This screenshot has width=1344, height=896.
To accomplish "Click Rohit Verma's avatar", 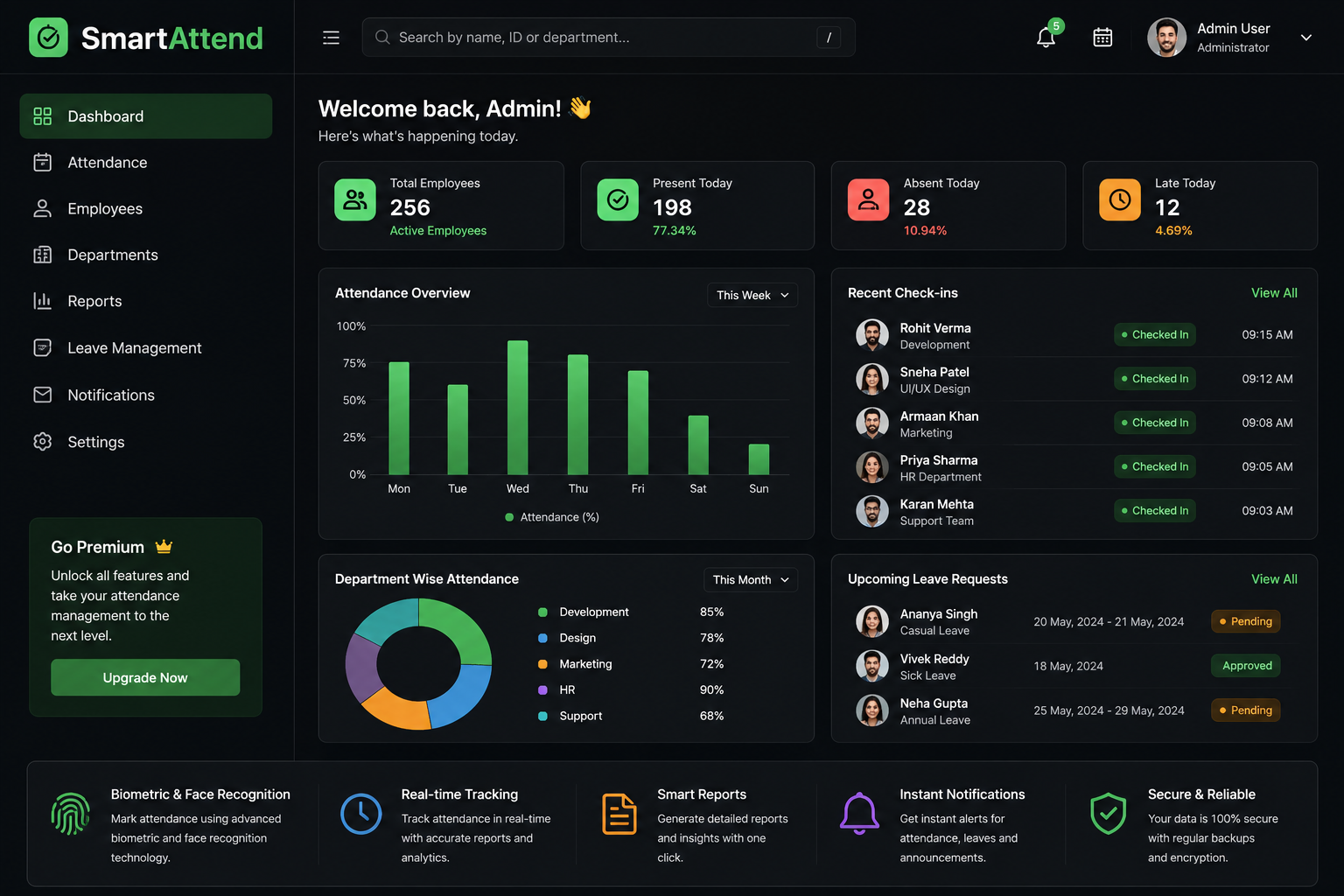I will pos(872,335).
